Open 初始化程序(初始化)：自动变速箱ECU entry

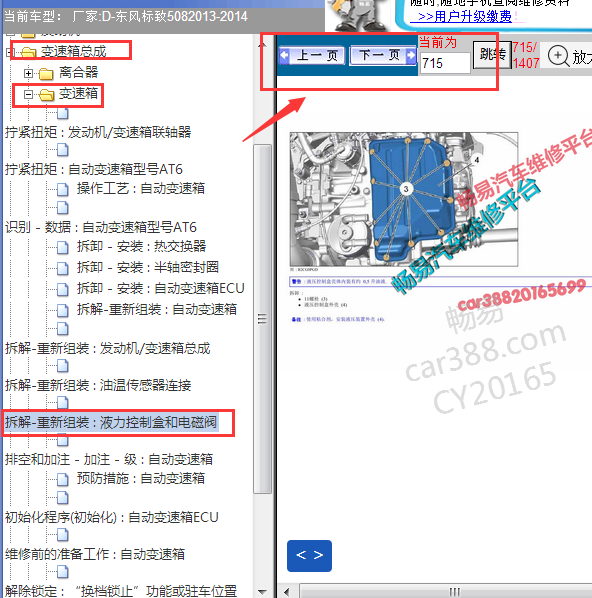point(111,517)
